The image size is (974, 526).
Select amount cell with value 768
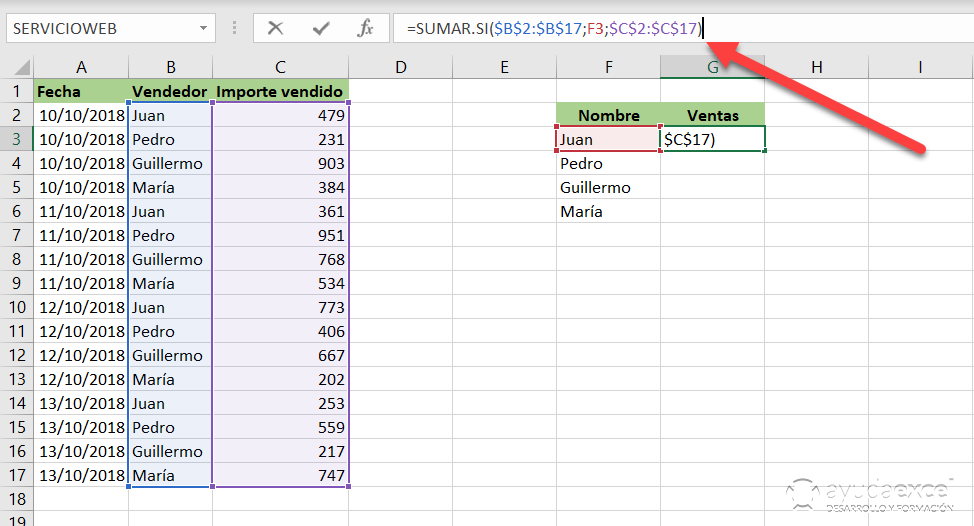point(281,259)
